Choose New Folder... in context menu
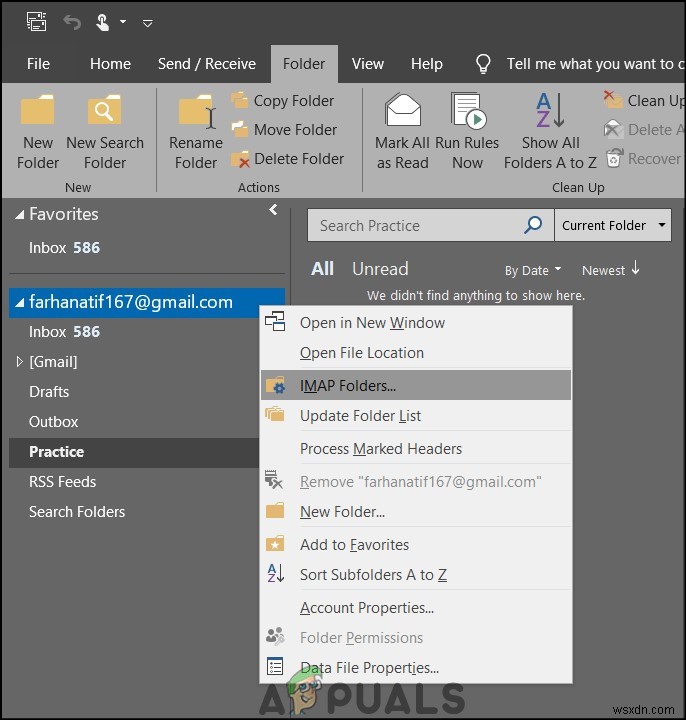Image resolution: width=686 pixels, height=720 pixels. [x=416, y=512]
